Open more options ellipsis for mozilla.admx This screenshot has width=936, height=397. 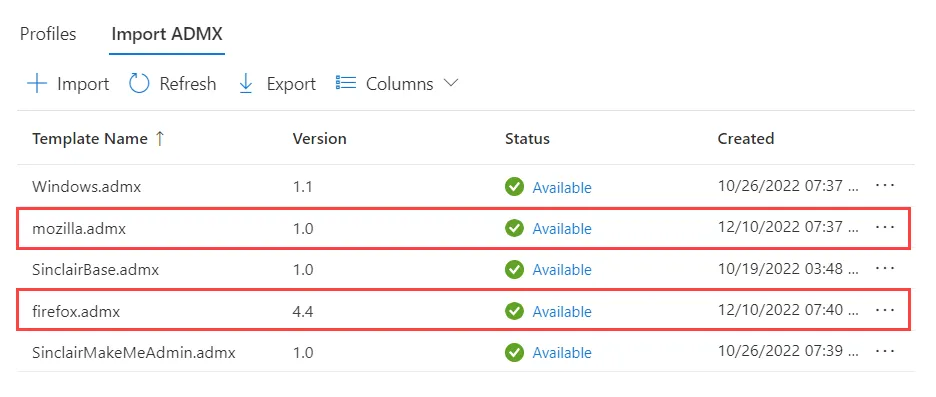click(x=885, y=227)
